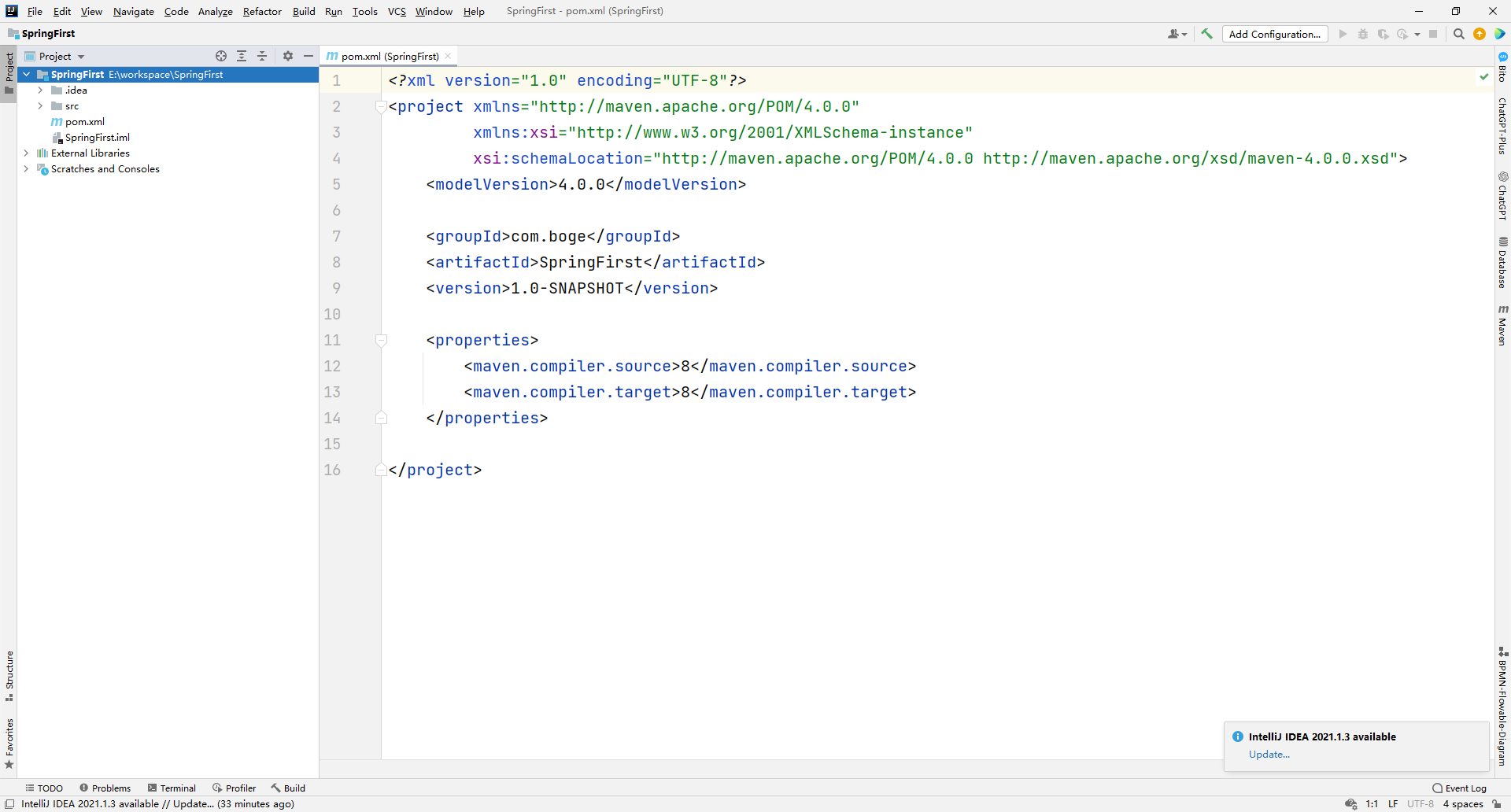Viewport: 1511px width, 812px height.
Task: Click the Run with Coverage icon
Action: tap(1383, 34)
